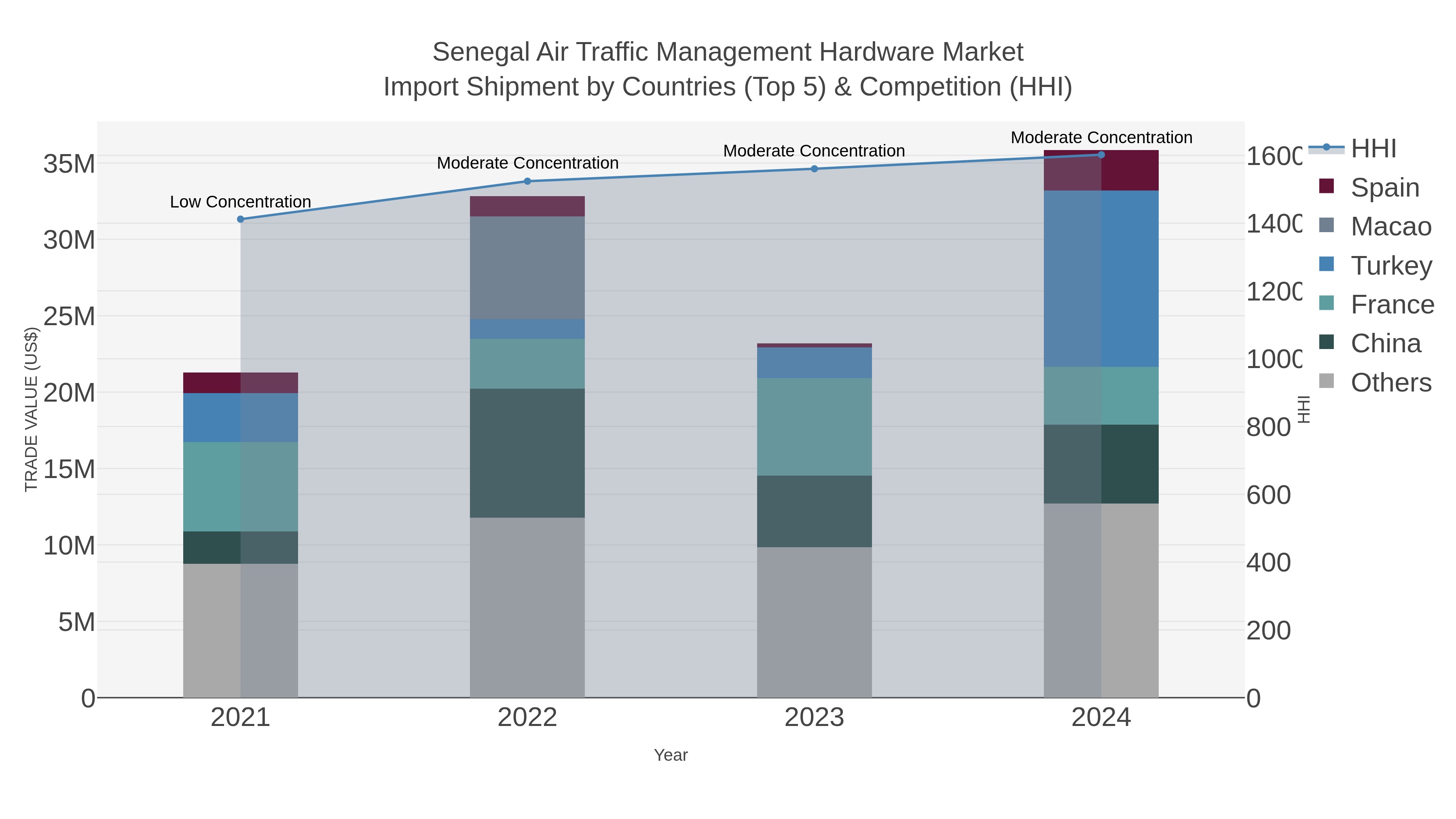Click the Moderate Concentration annotation above 2022
1456x819 pixels.
[527, 163]
